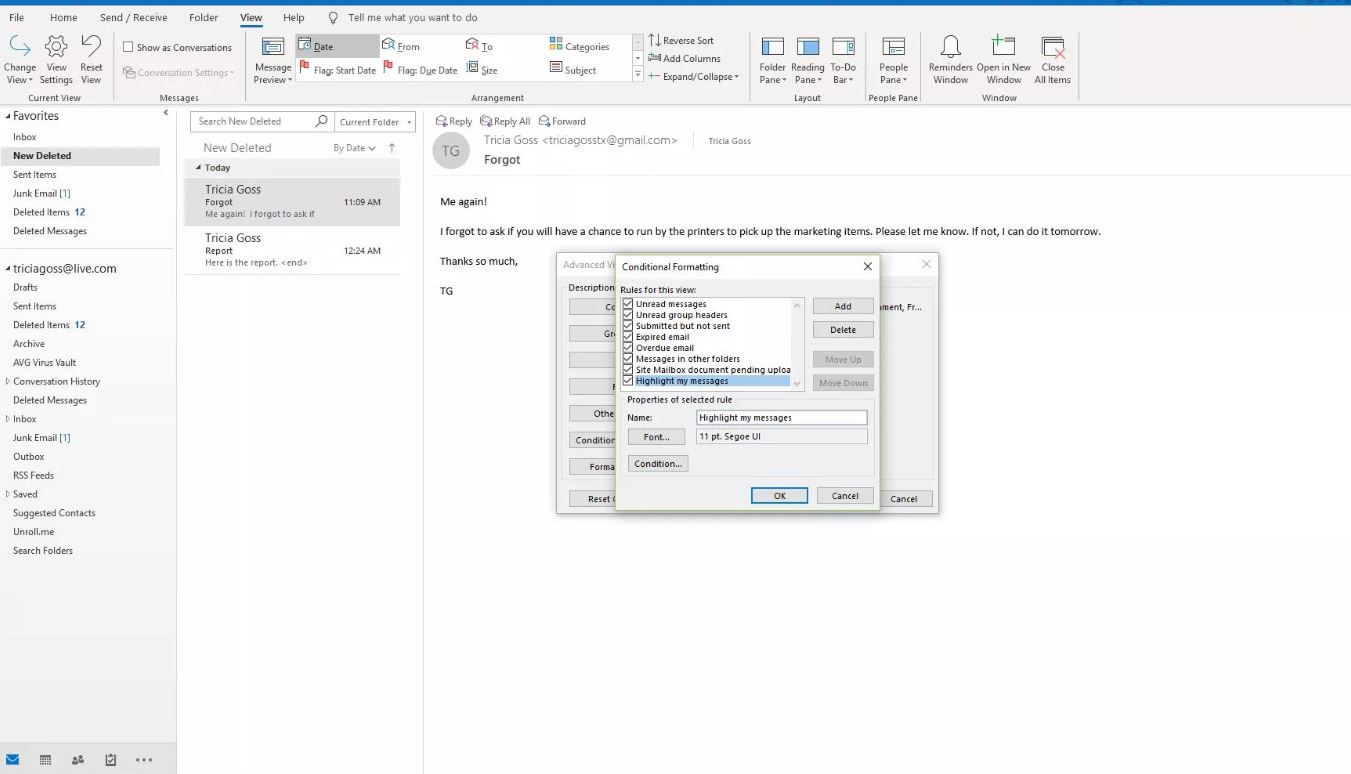The image size is (1351, 774).
Task: Click the Reset View icon
Action: [91, 59]
